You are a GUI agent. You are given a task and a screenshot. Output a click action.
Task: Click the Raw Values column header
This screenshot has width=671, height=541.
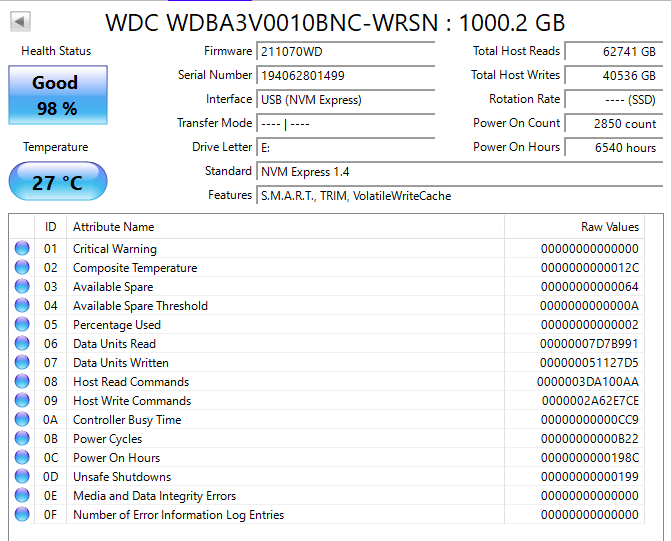[x=575, y=226]
